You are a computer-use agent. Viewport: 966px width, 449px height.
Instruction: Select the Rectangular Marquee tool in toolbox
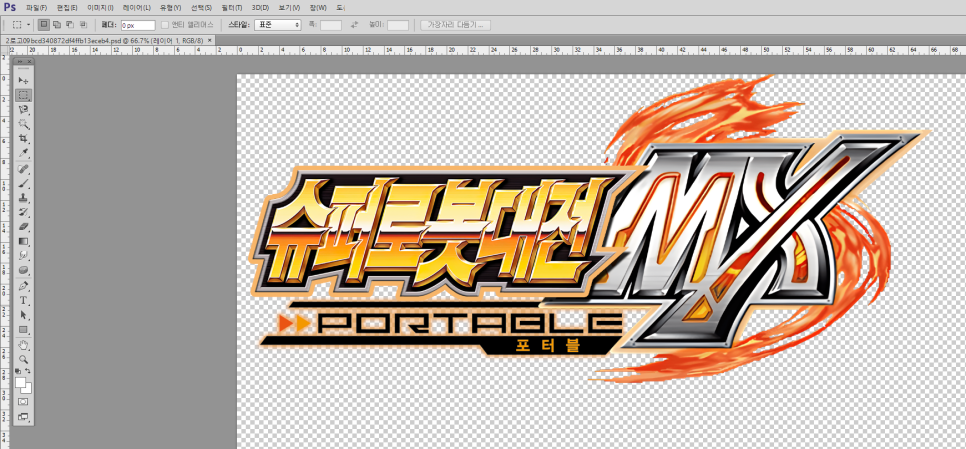coord(23,95)
